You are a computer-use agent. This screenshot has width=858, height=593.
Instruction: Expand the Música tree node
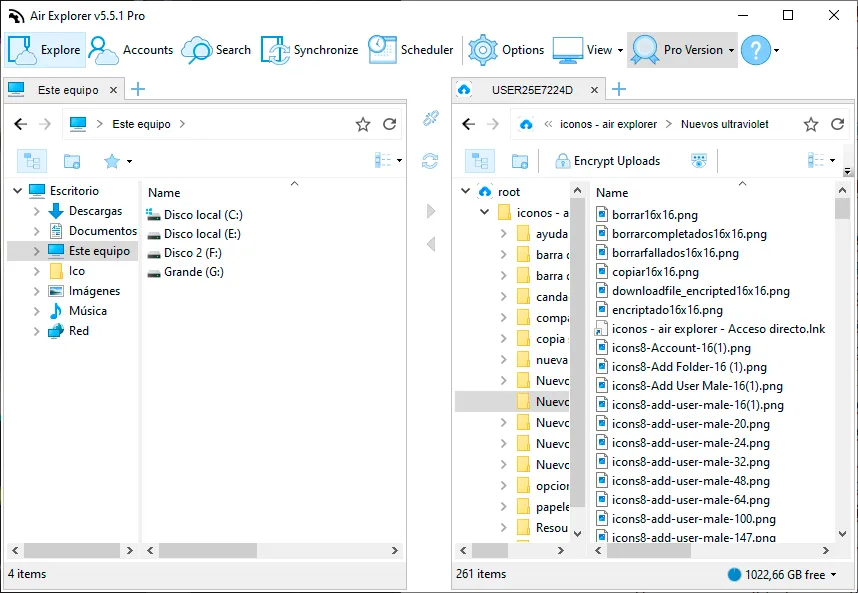coord(37,311)
